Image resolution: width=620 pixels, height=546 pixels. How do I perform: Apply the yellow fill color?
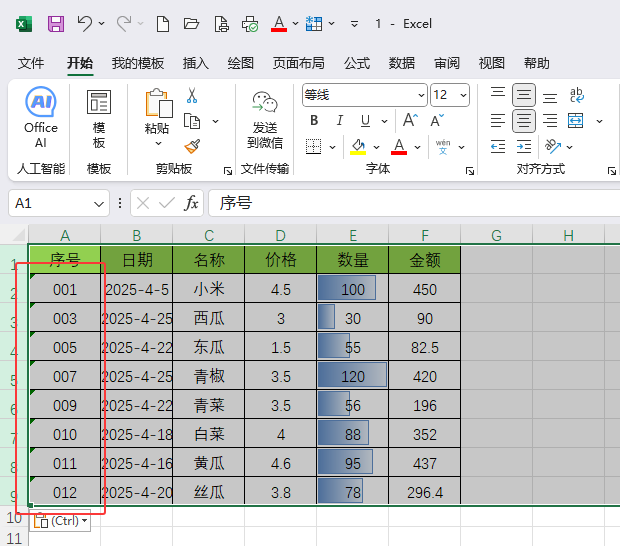click(357, 147)
